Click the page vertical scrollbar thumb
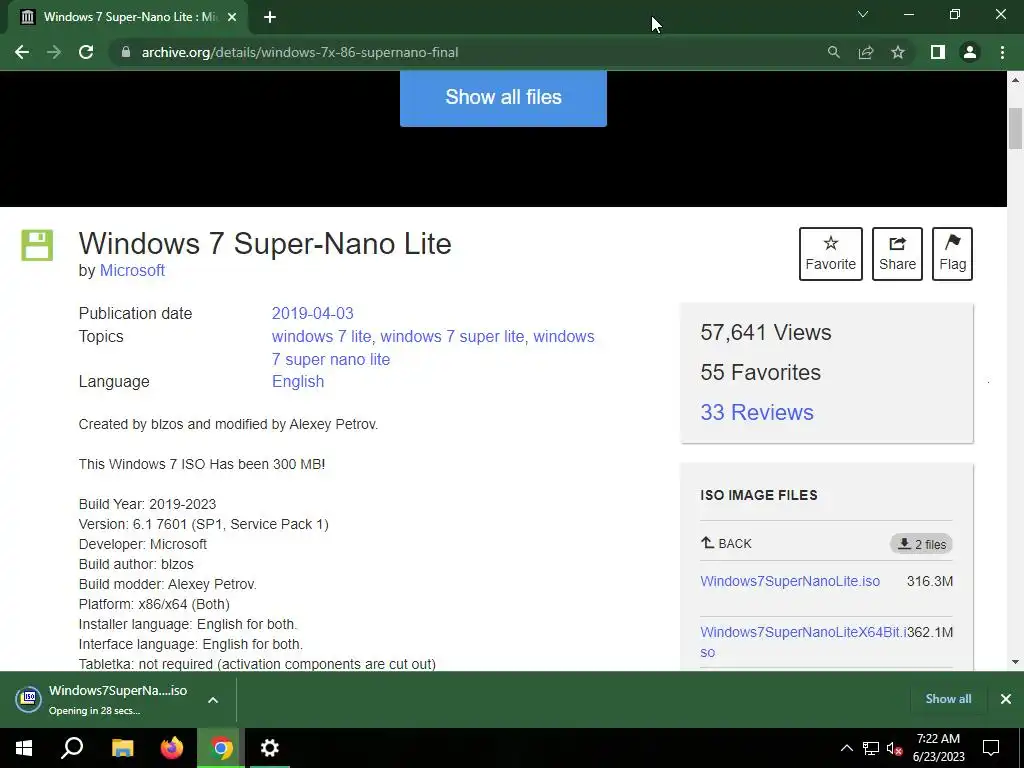Image resolution: width=1024 pixels, height=768 pixels. [x=1016, y=129]
